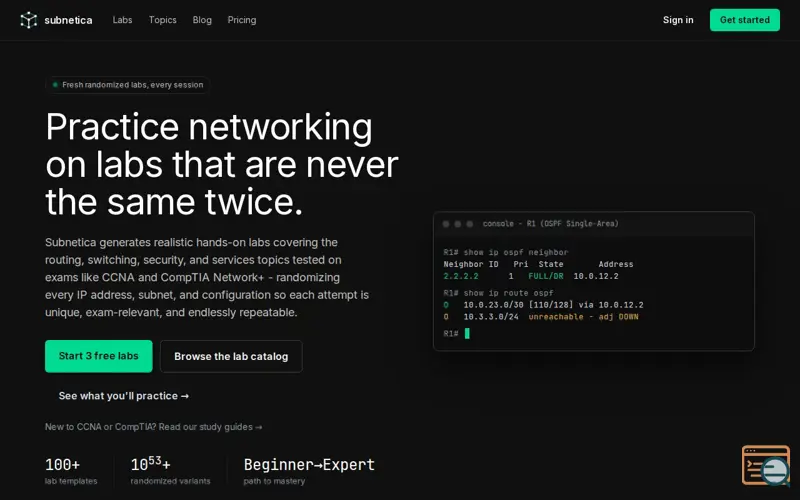The height and width of the screenshot is (500, 800).
Task: Click the unreachable - adj DOWN text
Action: 583,317
